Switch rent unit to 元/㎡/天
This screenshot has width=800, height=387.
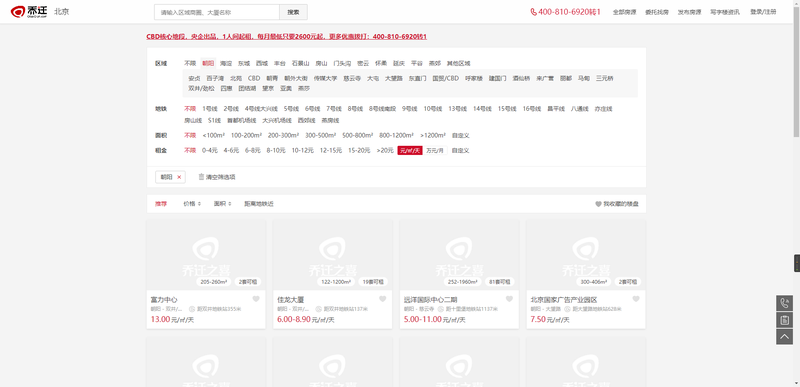tap(410, 150)
